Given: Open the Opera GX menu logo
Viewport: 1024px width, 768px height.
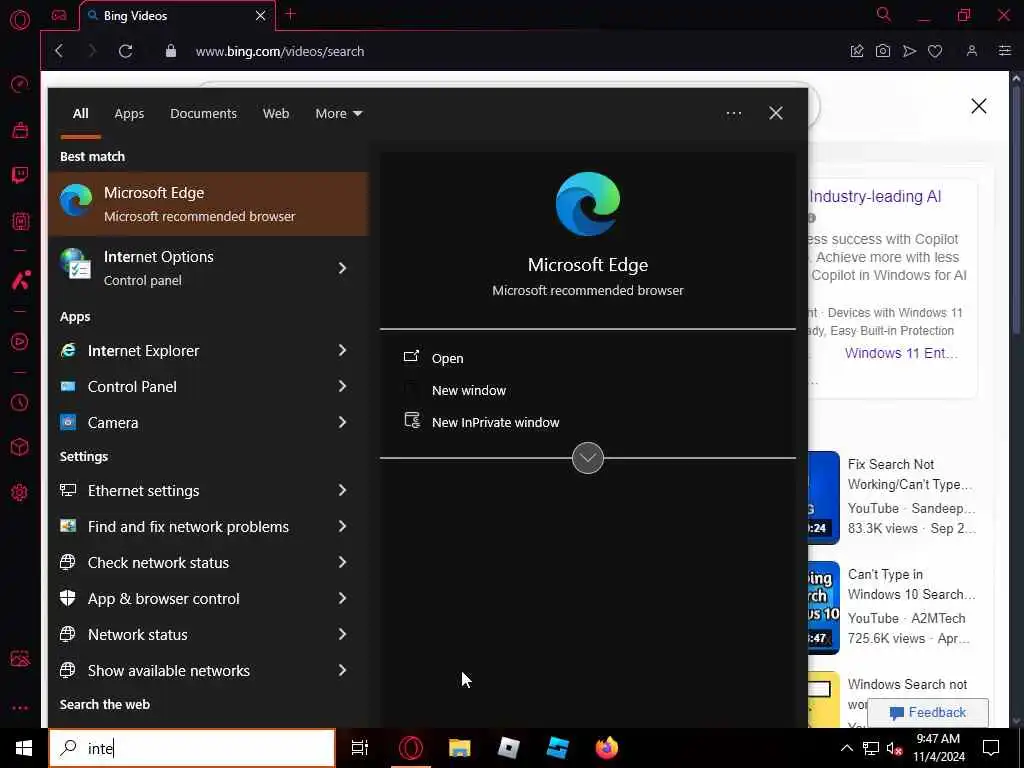Looking at the screenshot, I should click(20, 20).
